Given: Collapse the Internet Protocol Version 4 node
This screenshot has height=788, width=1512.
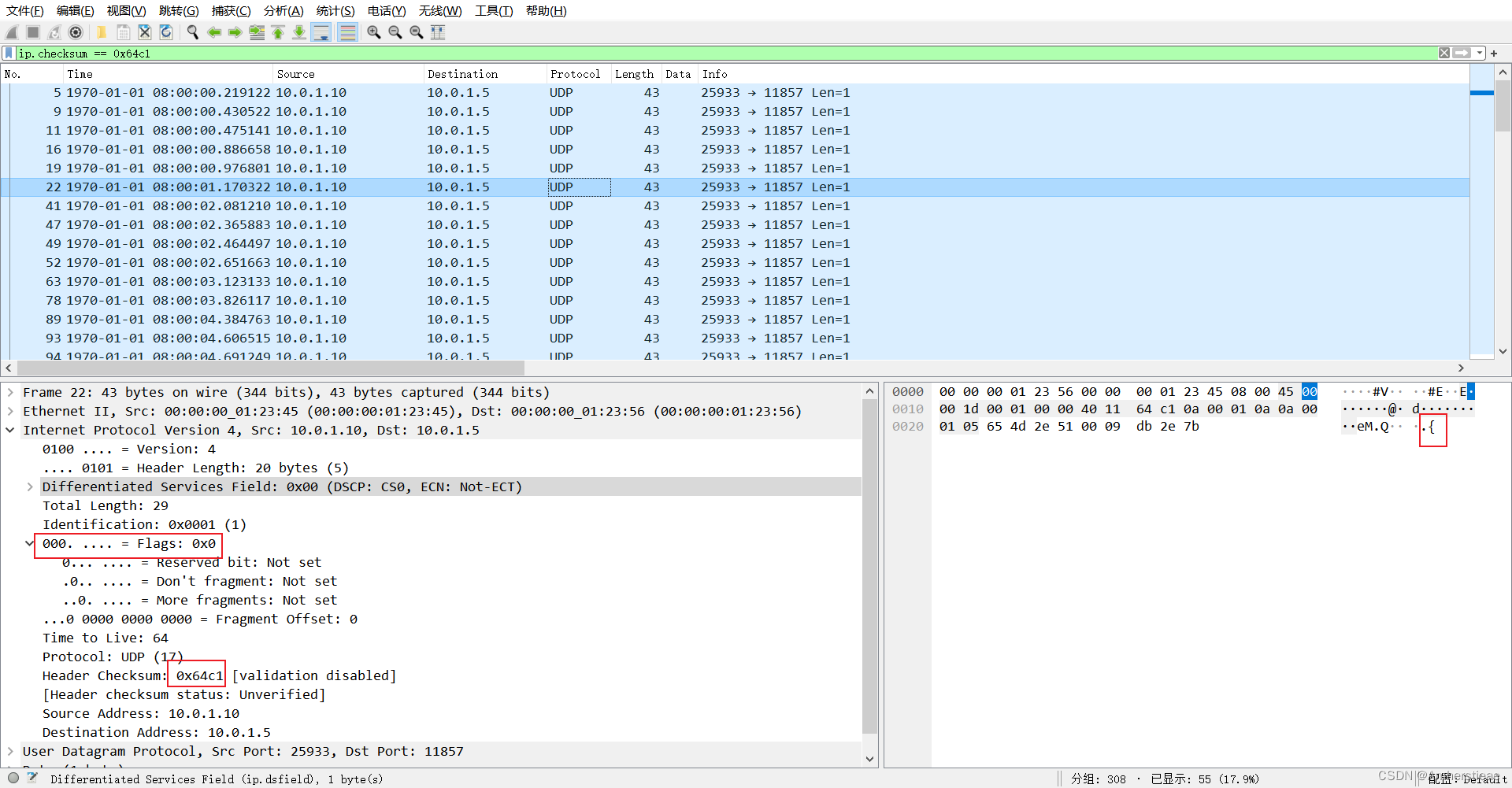Looking at the screenshot, I should click(x=10, y=430).
